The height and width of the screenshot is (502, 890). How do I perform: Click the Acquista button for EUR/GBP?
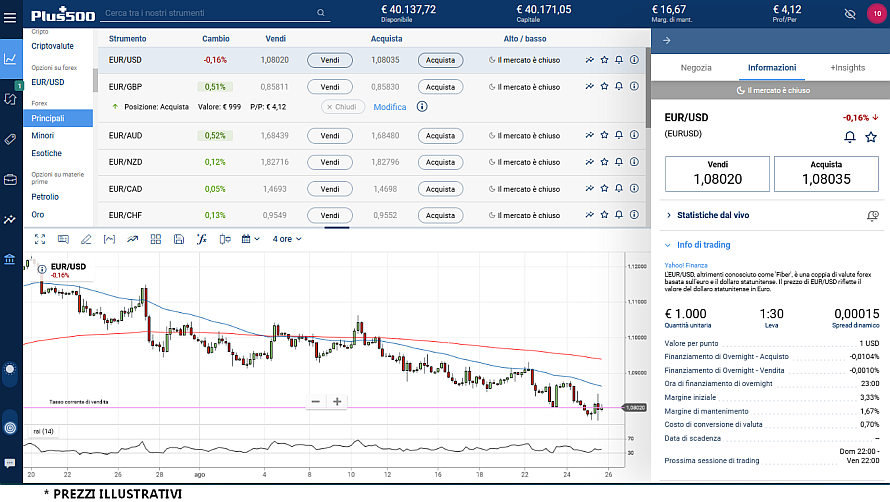click(x=440, y=87)
